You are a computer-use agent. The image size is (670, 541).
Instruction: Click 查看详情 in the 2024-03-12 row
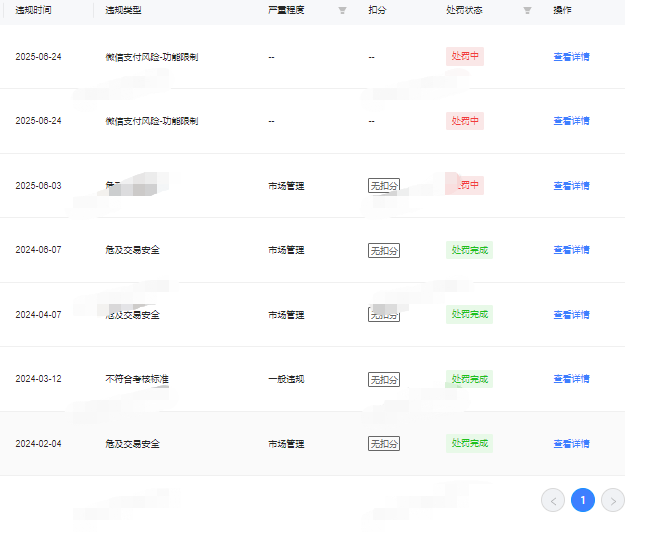571,379
